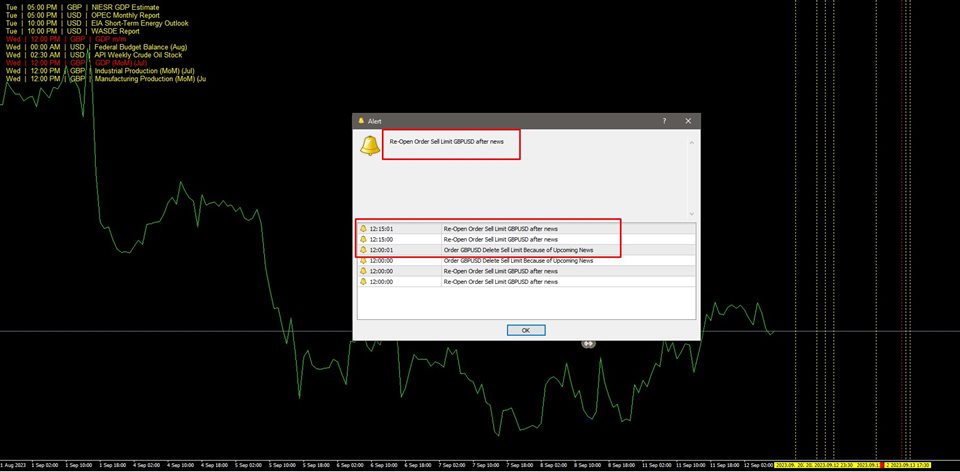The image size is (960, 472).
Task: Click the small bell in Alert title bar
Action: tap(361, 120)
